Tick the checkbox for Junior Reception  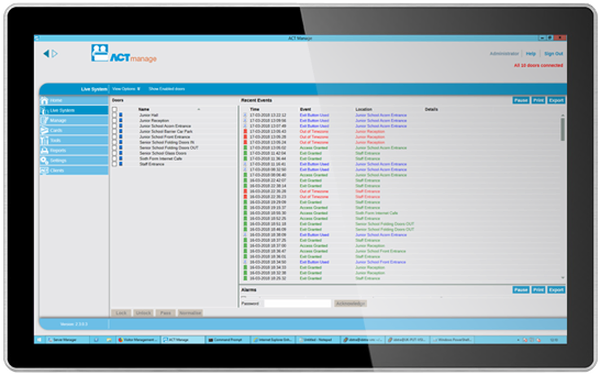(x=114, y=120)
